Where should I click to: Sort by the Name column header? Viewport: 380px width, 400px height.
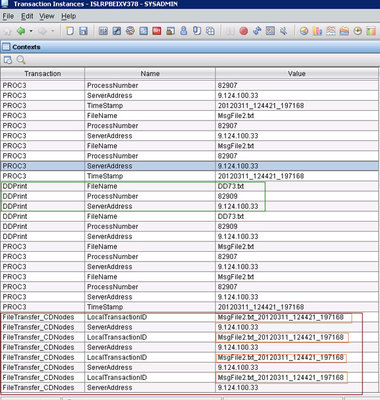[x=150, y=73]
